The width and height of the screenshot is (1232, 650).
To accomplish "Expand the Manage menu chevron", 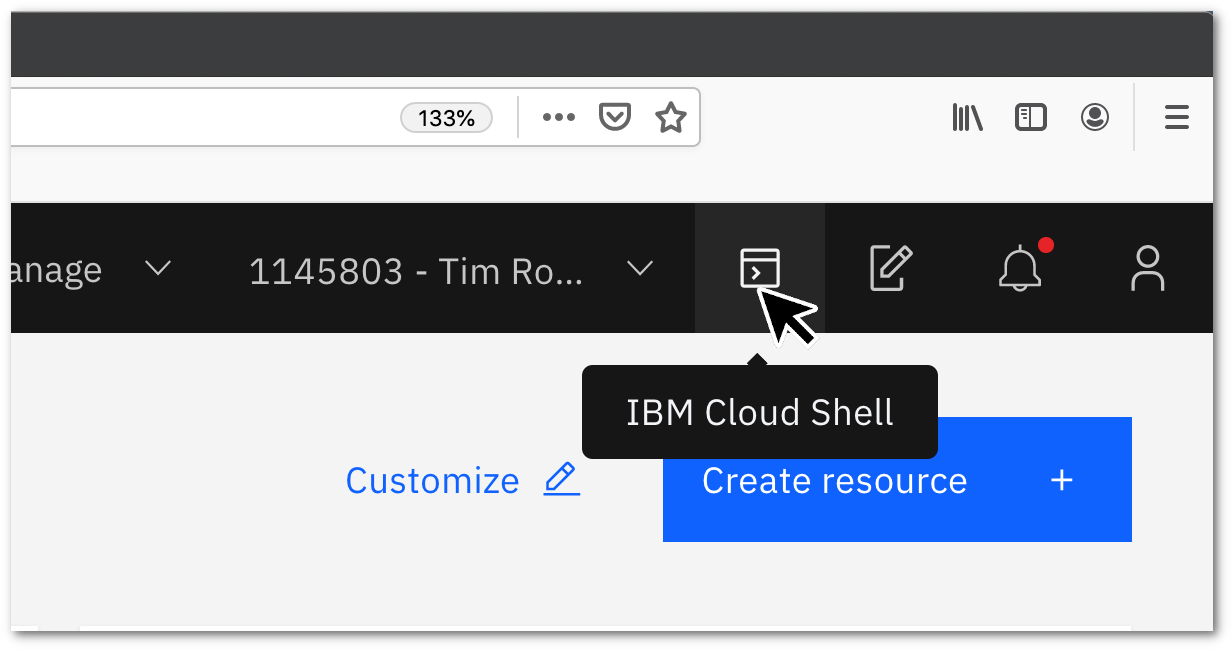I will coord(158,269).
